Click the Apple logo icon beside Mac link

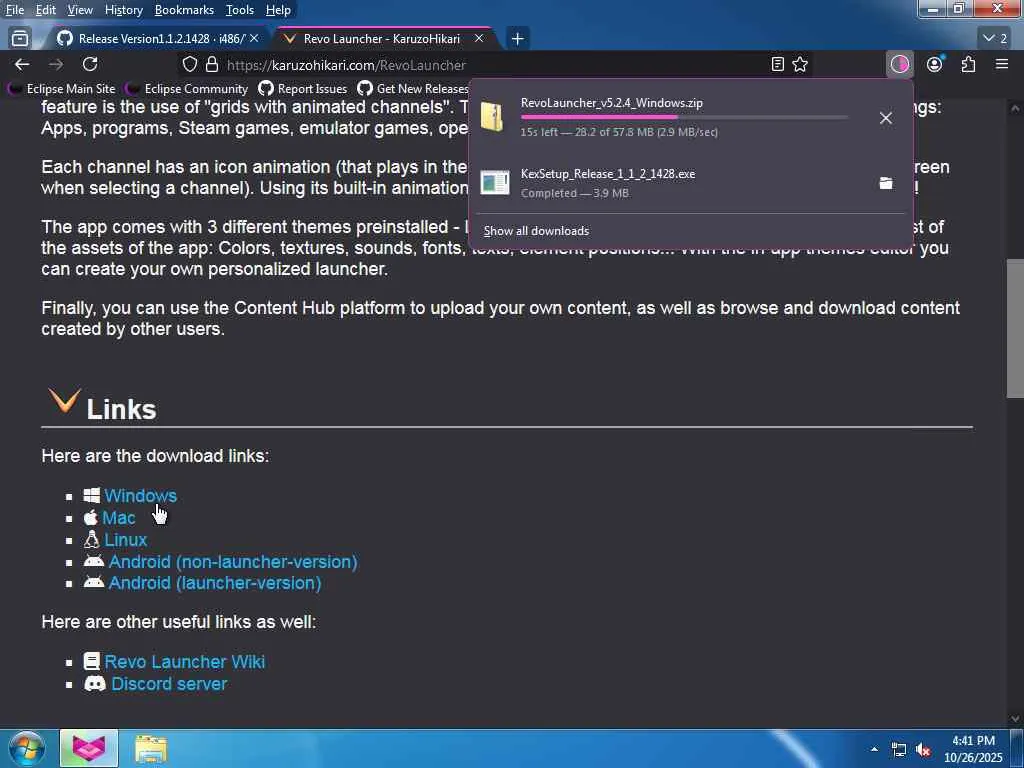91,518
